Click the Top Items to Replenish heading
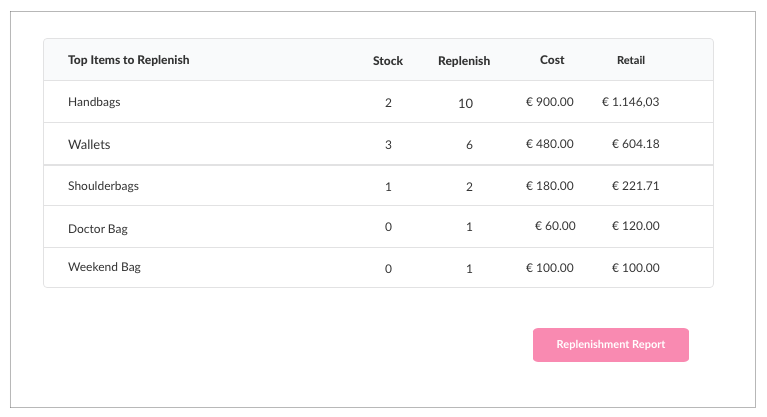The image size is (767, 417). coord(129,60)
